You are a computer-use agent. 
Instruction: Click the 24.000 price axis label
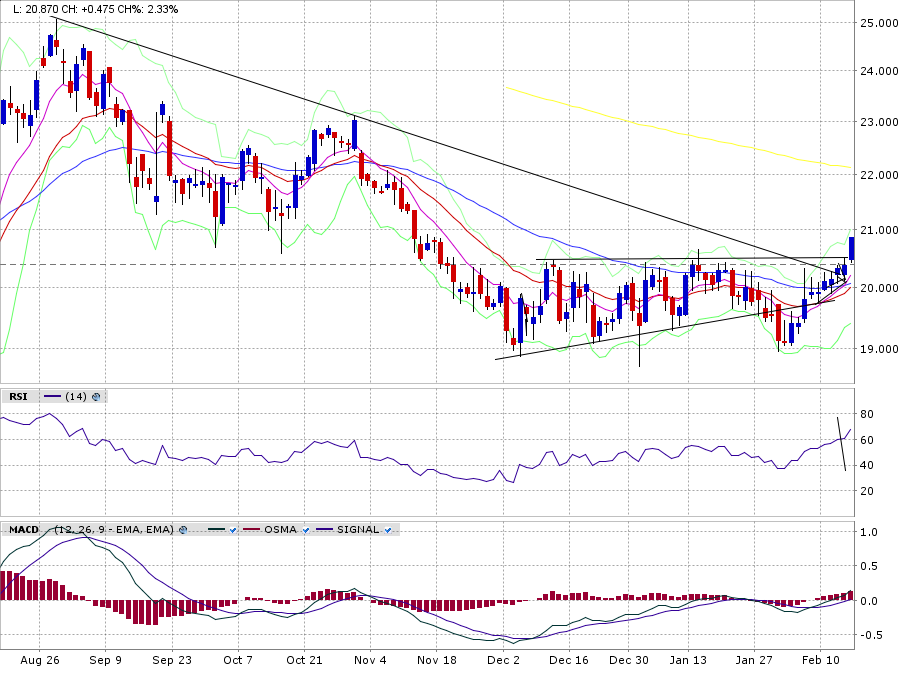[879, 71]
